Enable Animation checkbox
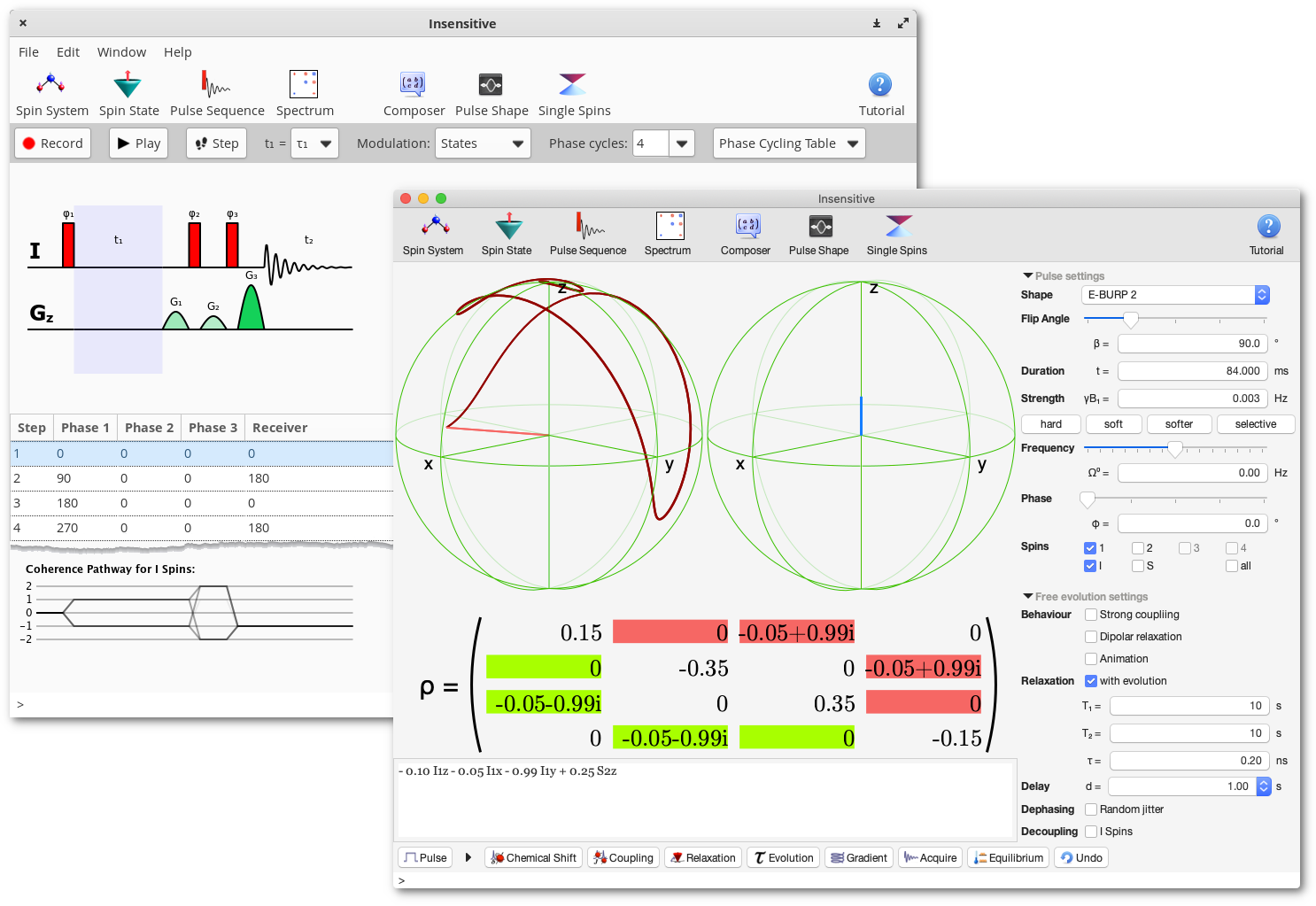This screenshot has width=1316, height=906. 1091,659
